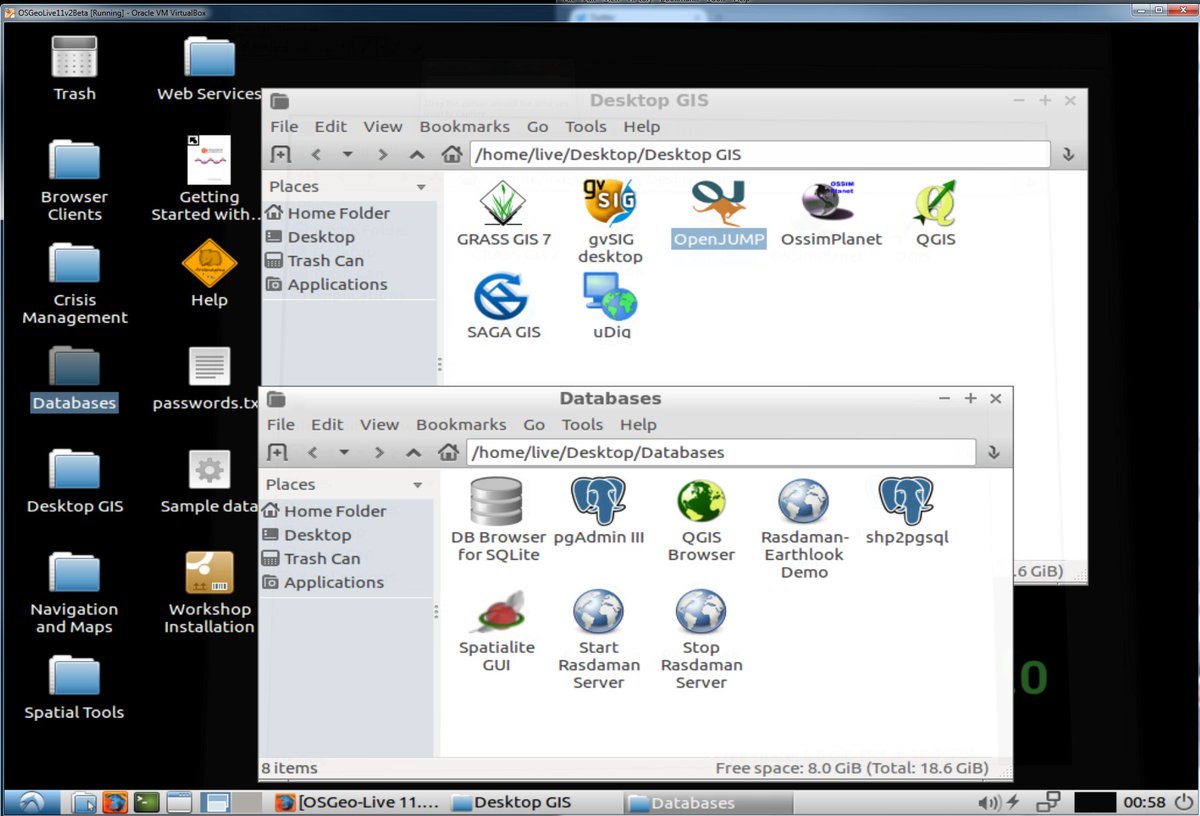Expand history dropdown in Desktop GIS toolbar
The width and height of the screenshot is (1200, 816).
[x=348, y=154]
